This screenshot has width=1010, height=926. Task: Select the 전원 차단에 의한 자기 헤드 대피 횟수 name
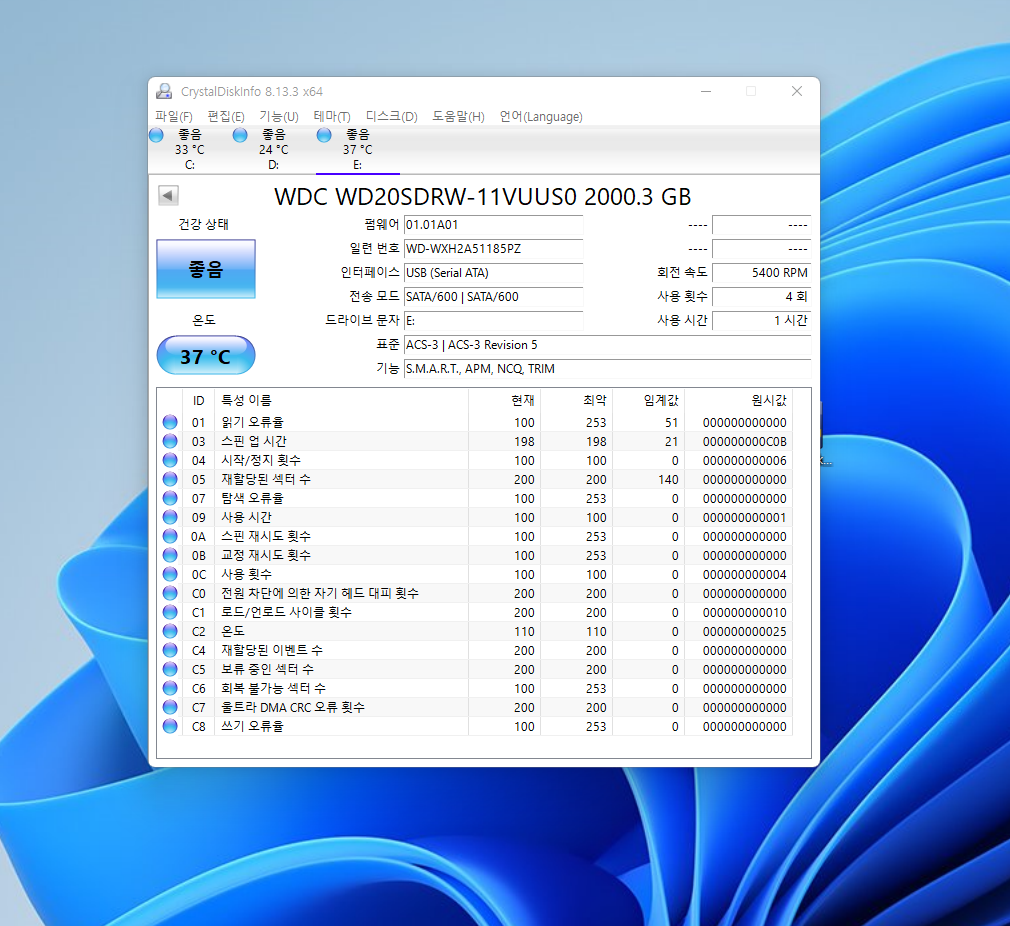pyautogui.click(x=320, y=593)
